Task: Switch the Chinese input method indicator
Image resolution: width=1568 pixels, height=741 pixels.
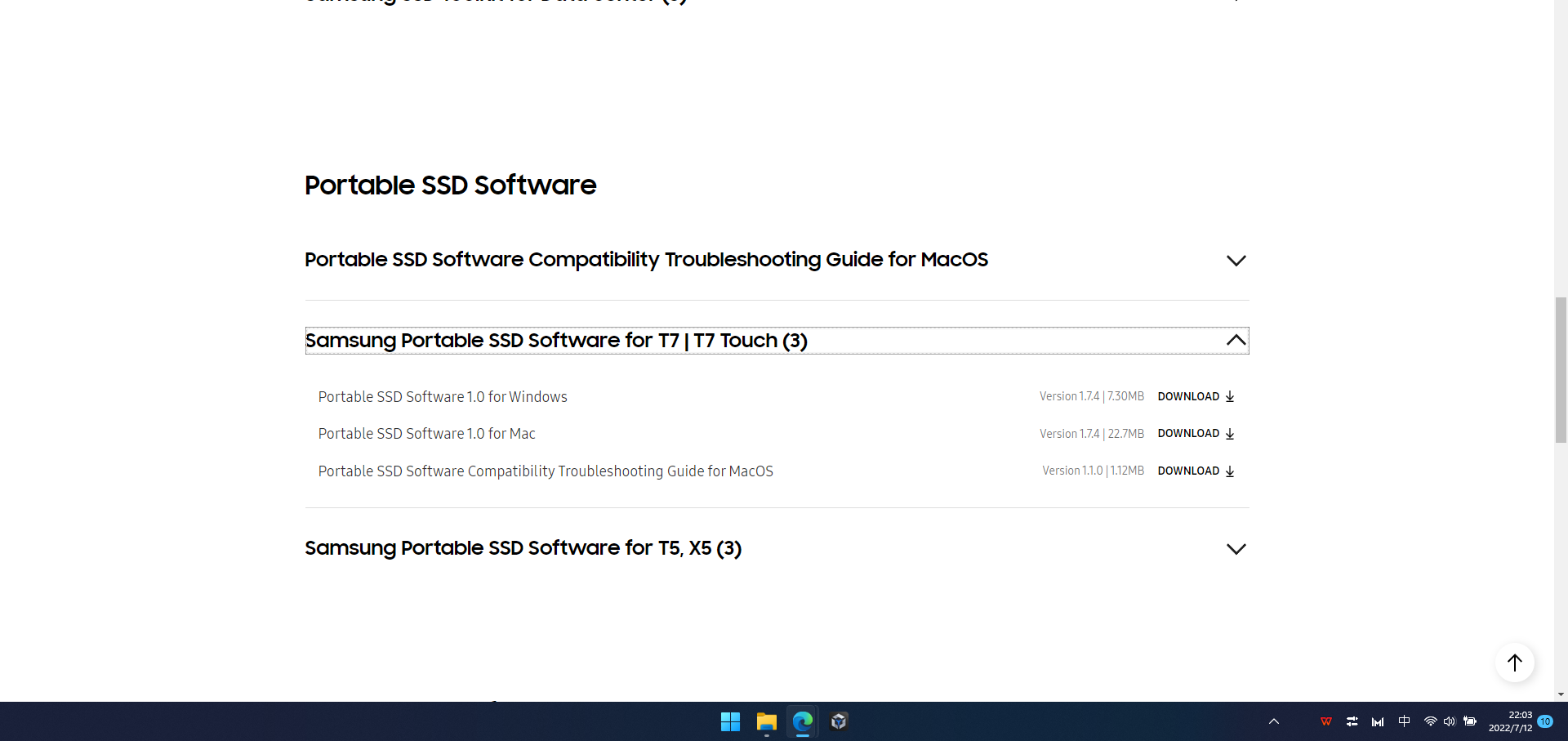Action: click(x=1405, y=721)
